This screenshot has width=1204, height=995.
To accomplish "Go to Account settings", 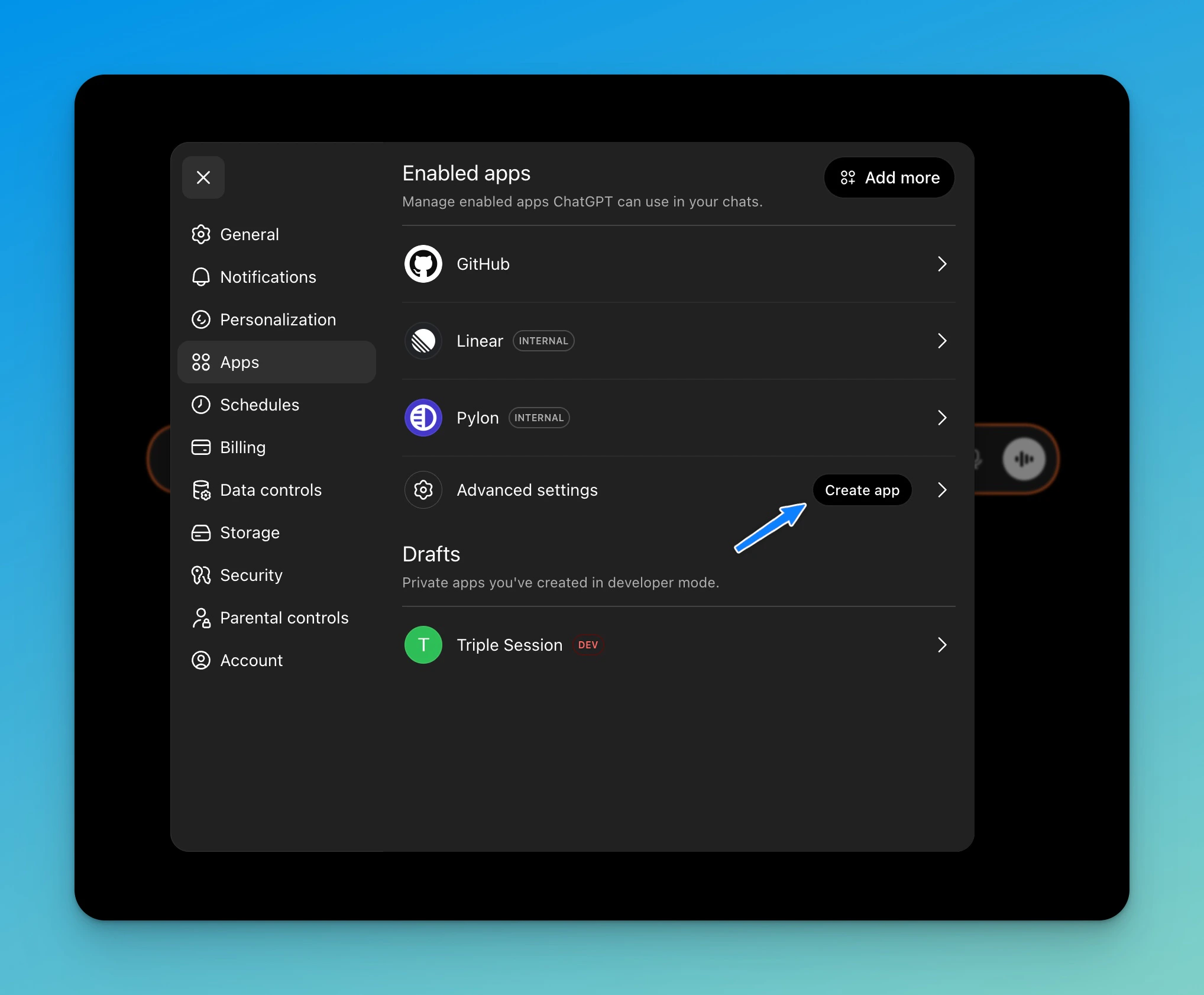I will (x=276, y=660).
